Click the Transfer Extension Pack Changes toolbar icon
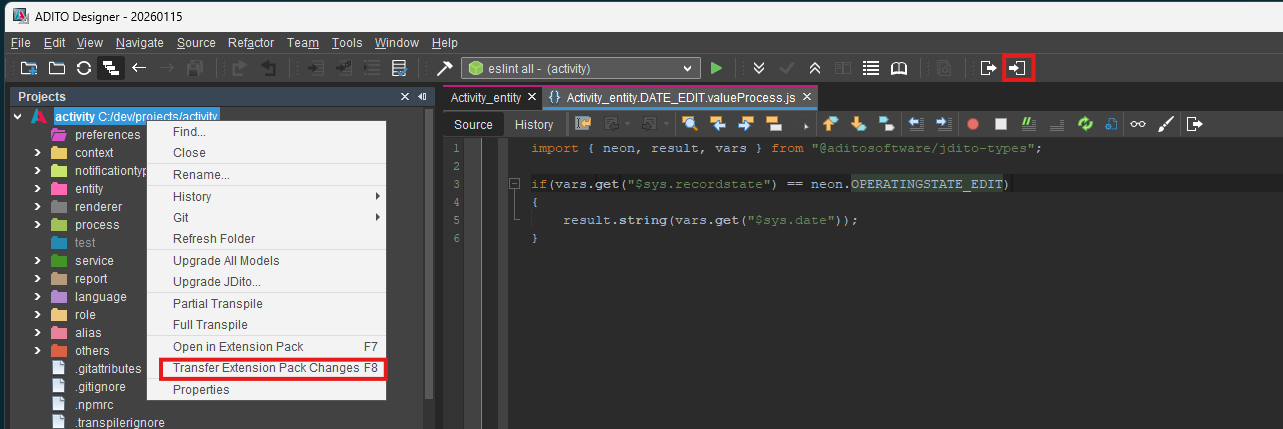This screenshot has height=429, width=1283. pos(1017,68)
